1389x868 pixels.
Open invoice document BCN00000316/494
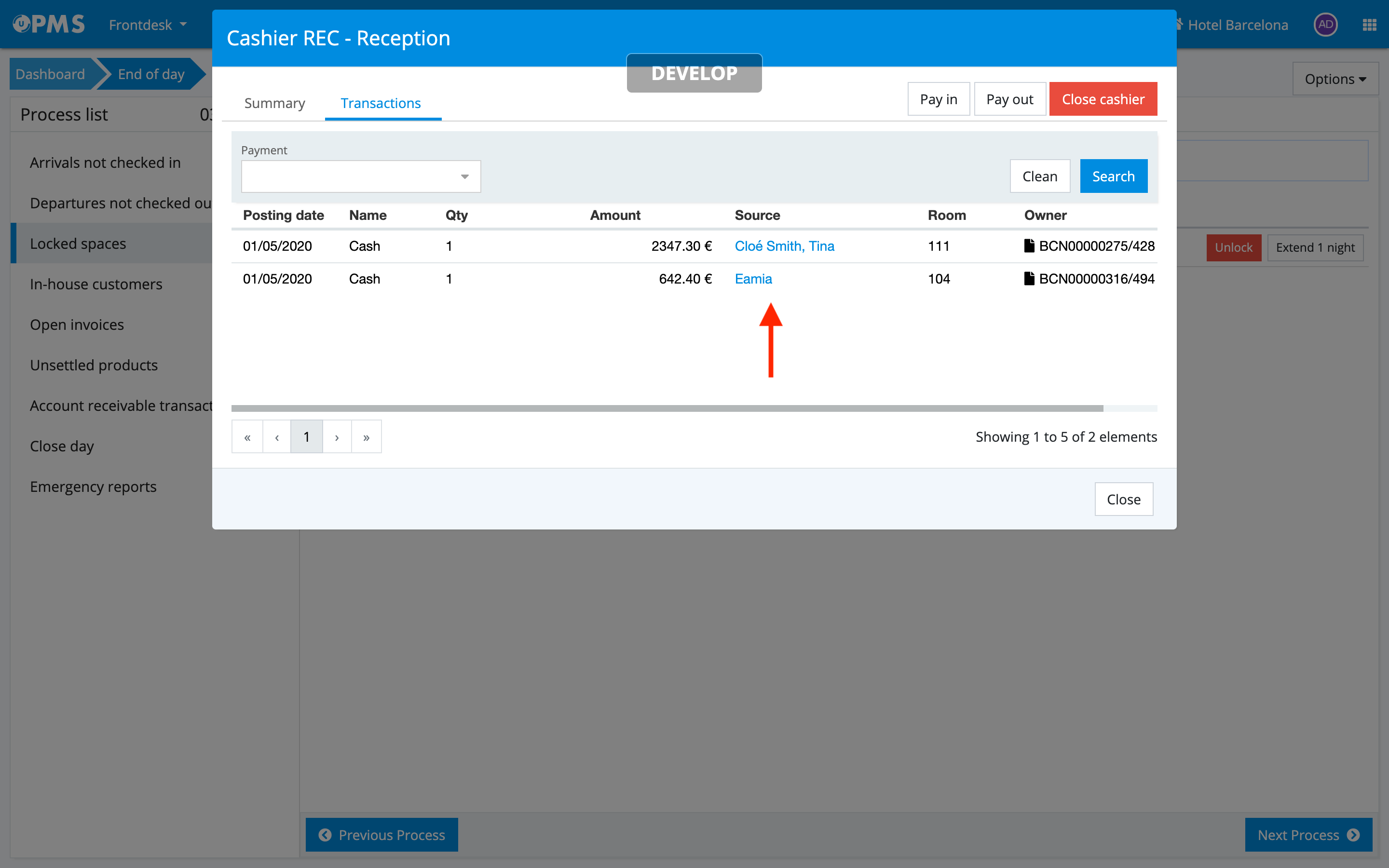[1095, 279]
